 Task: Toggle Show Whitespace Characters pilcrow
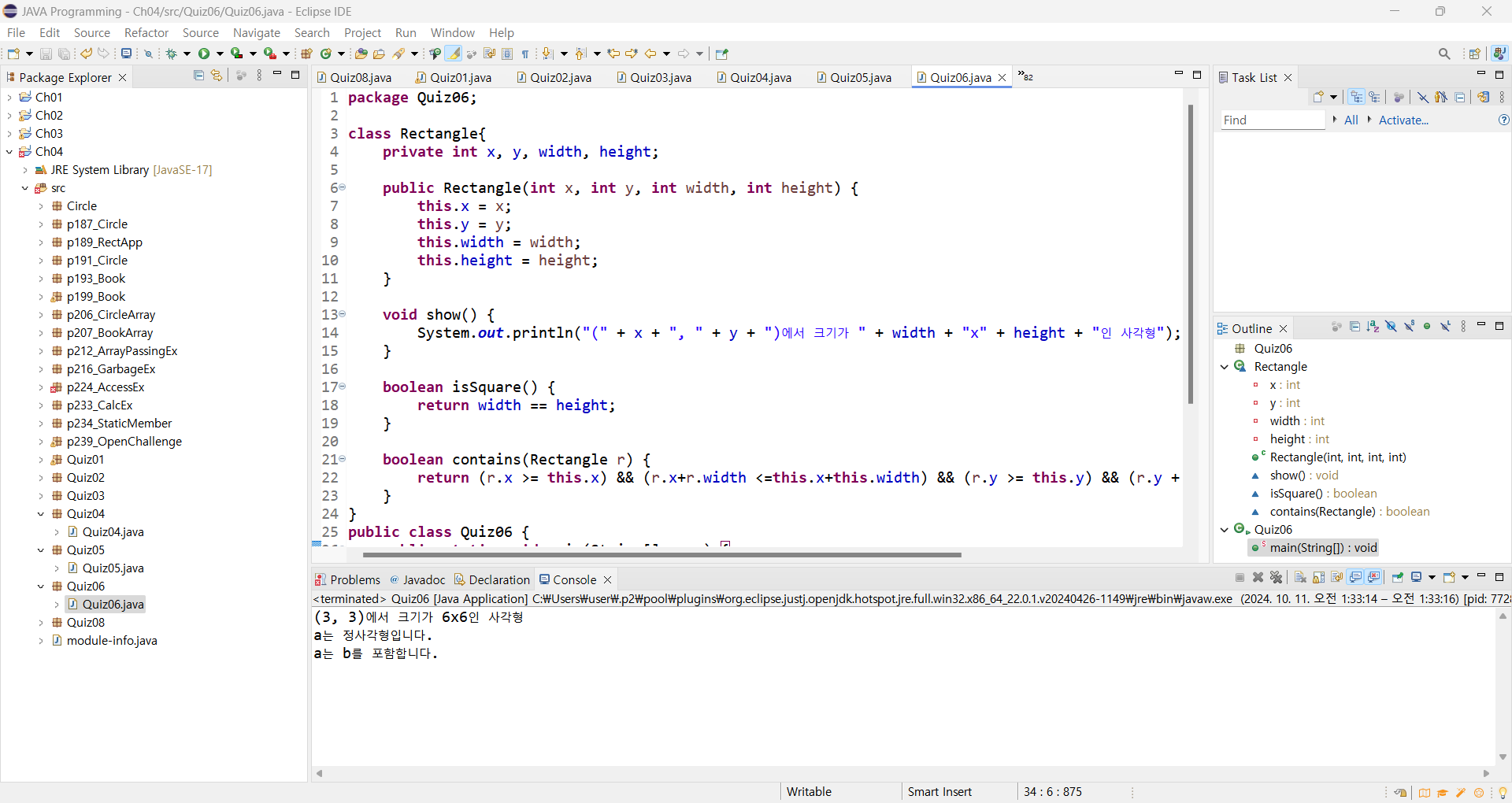point(525,54)
